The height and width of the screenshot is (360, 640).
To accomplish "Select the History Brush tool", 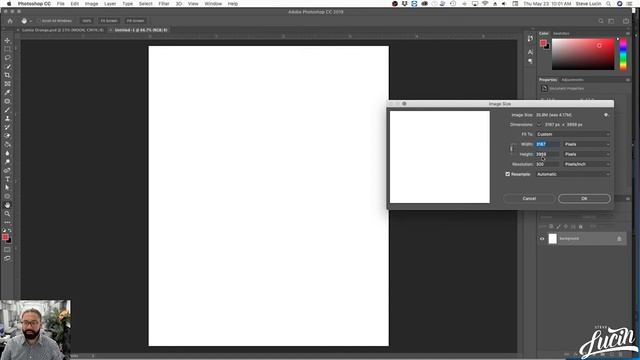I will (7, 127).
